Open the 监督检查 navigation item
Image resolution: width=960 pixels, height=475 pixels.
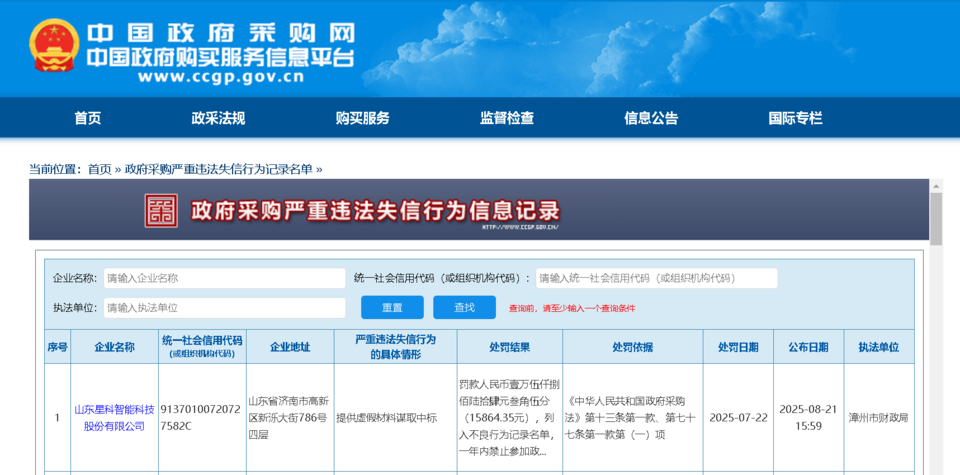click(507, 118)
